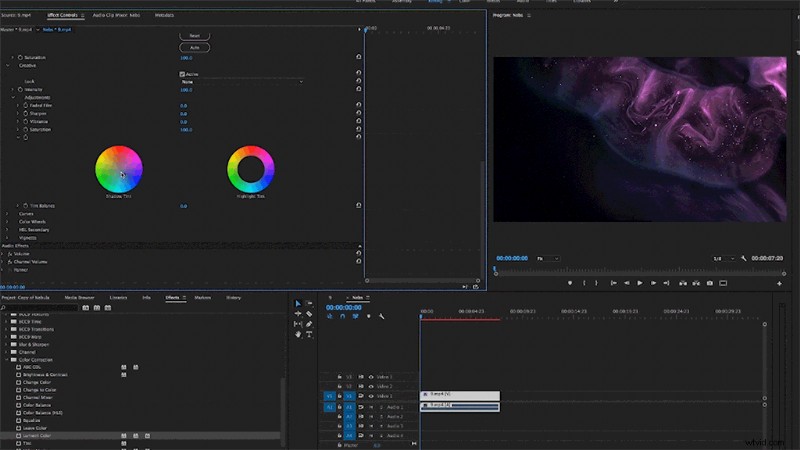Open the Program monitor settings wrench
800x450 pixels.
click(x=743, y=259)
